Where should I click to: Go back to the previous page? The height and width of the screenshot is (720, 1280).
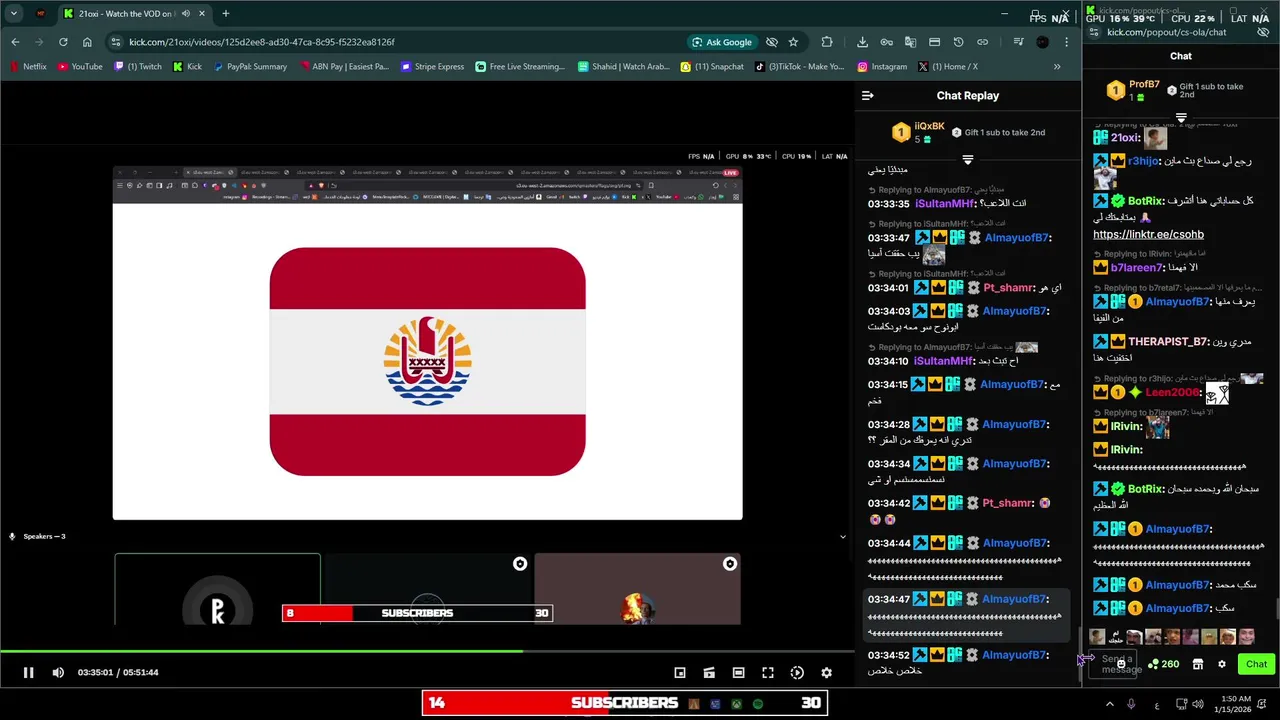tap(15, 42)
